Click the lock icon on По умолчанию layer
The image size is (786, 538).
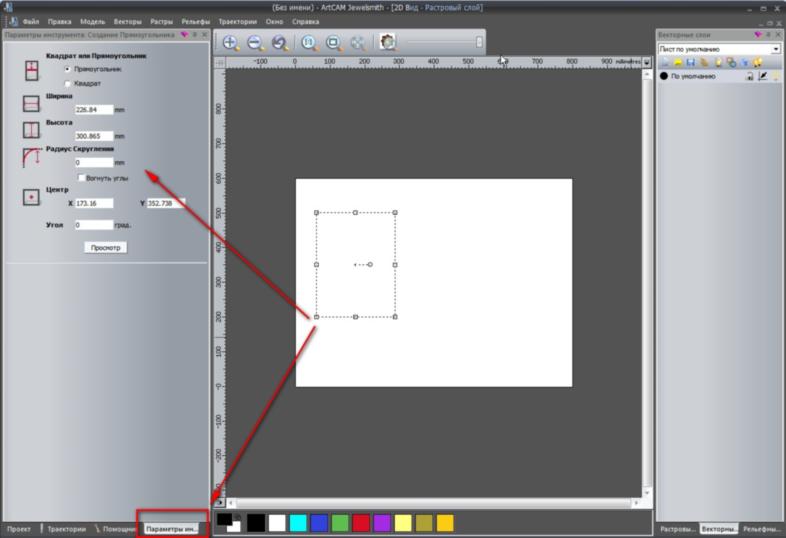[750, 76]
